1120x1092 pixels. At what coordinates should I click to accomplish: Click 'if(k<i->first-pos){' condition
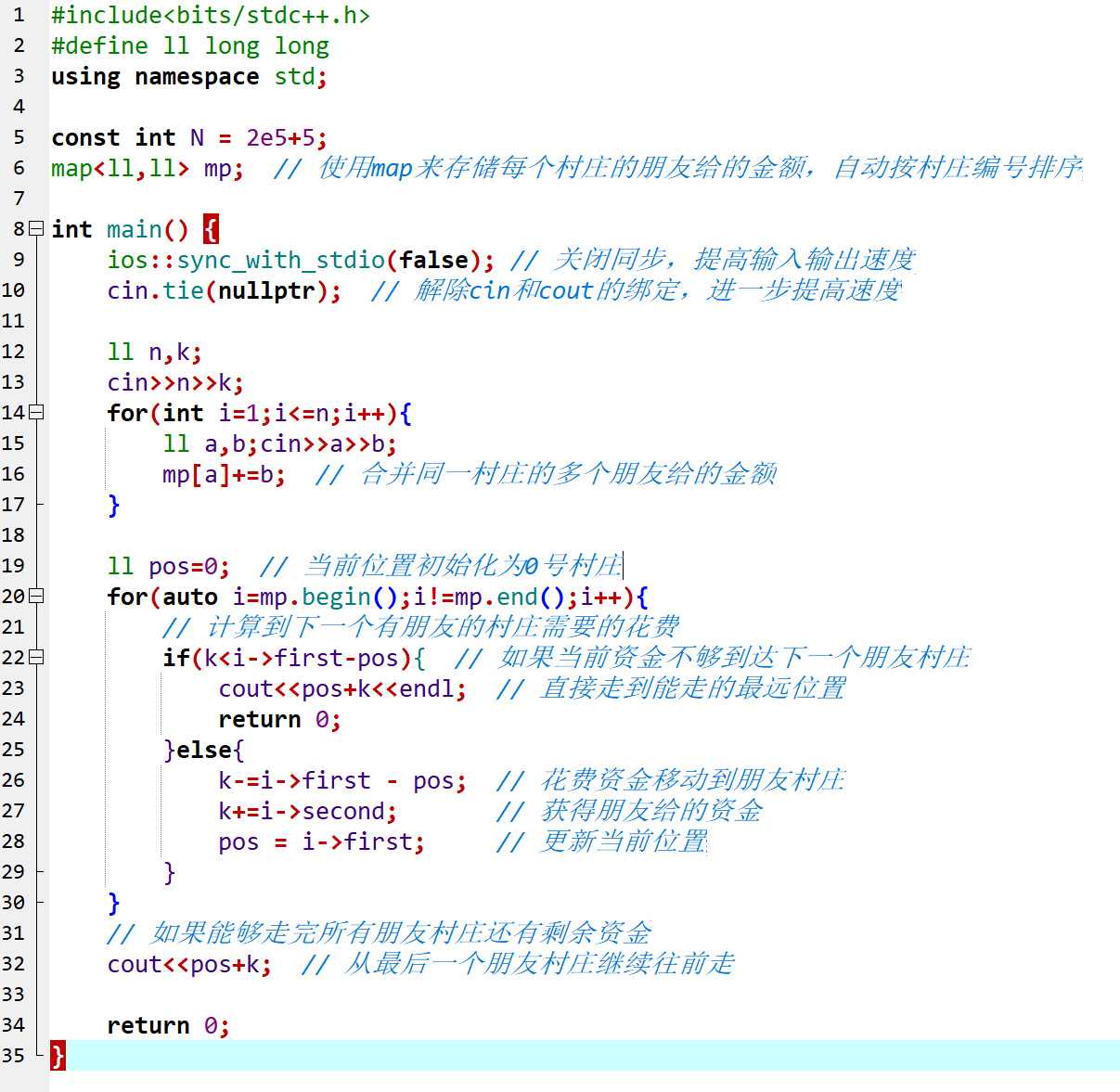[x=294, y=659]
